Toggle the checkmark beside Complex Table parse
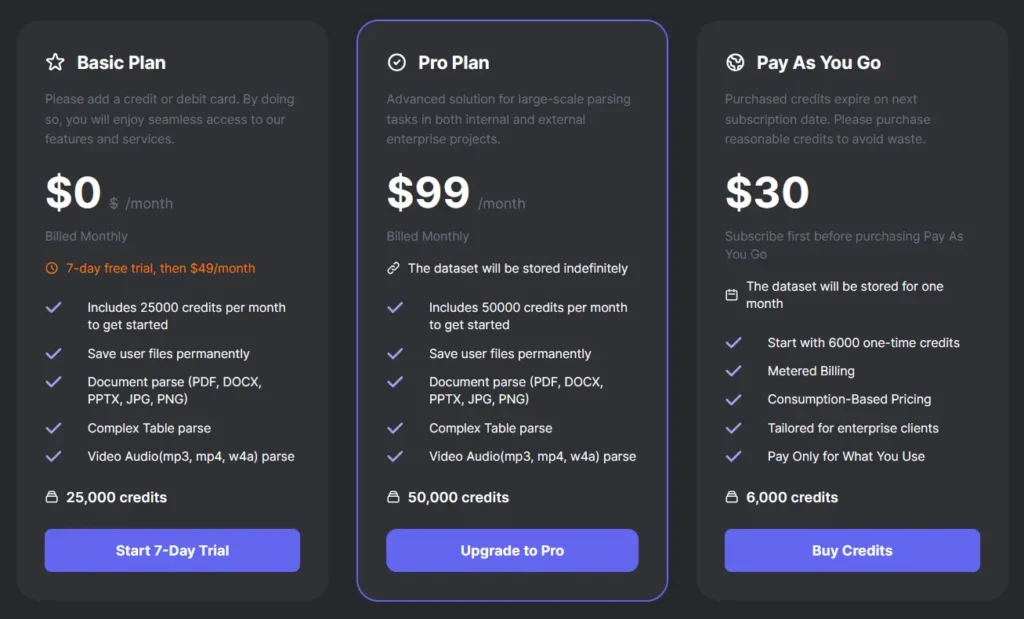Viewport: 1024px width, 619px height. (x=55, y=428)
